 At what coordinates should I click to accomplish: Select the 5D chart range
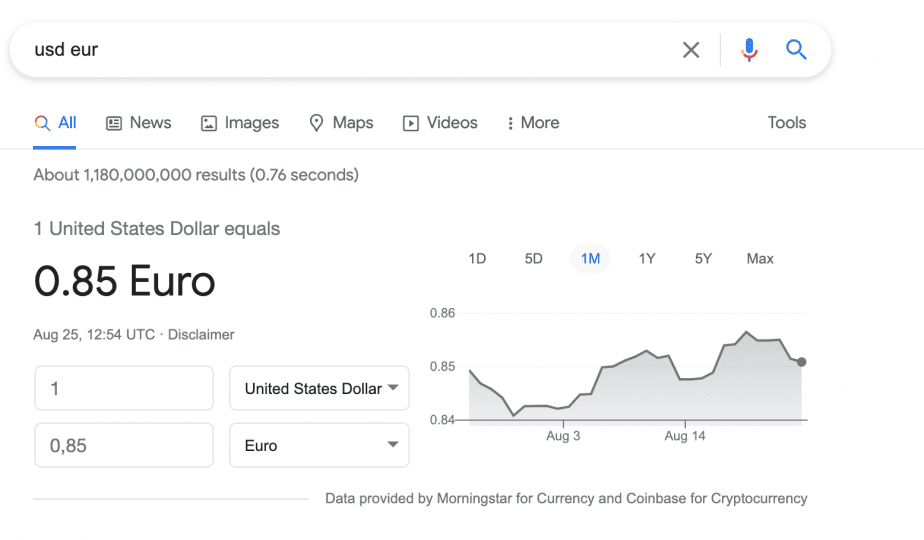[533, 259]
